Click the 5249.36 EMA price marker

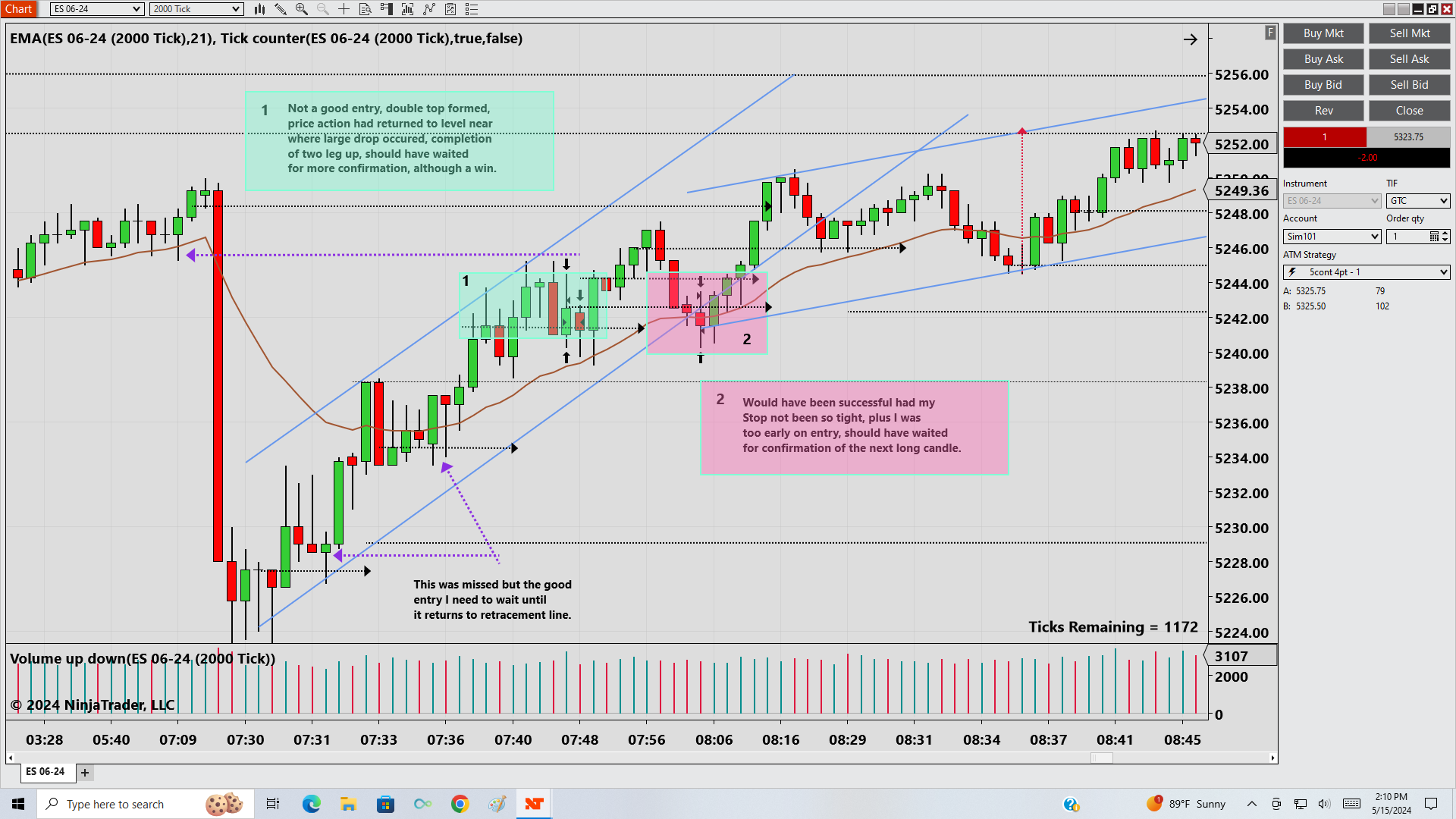1241,191
